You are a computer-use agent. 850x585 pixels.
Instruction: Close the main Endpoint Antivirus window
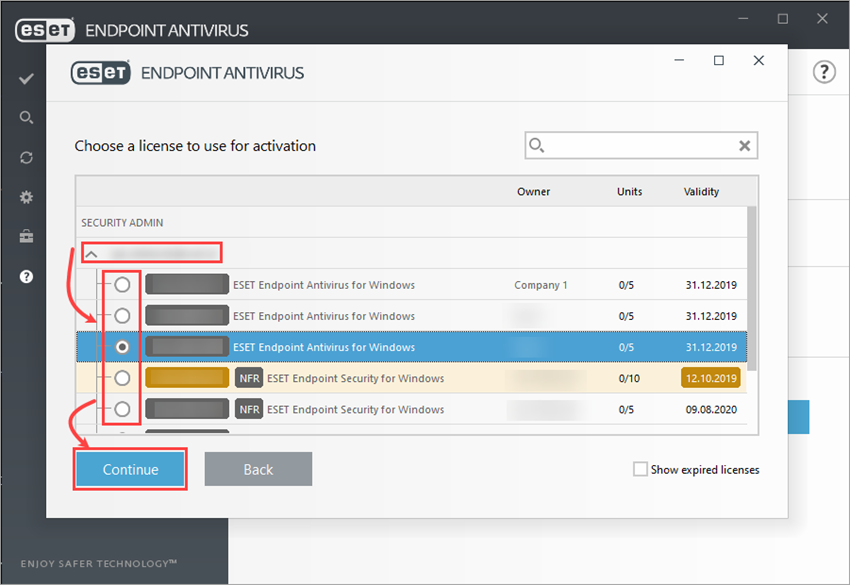tap(822, 19)
